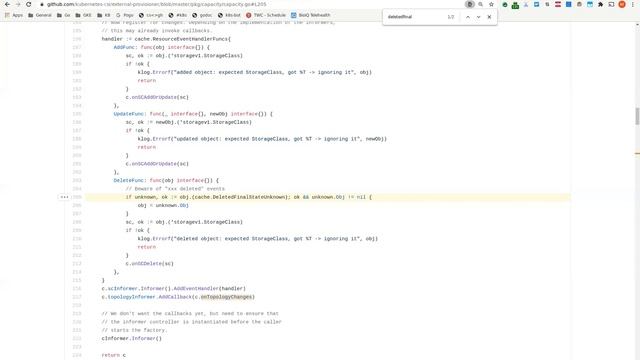Click the line number beside "return c"
The height and width of the screenshot is (360, 640).
77,355
